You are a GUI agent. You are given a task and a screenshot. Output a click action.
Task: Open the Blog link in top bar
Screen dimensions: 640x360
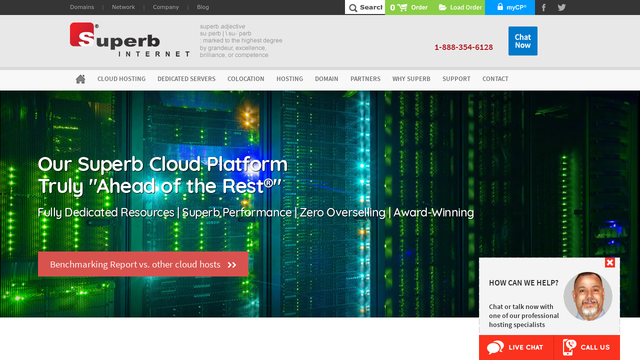pos(203,7)
